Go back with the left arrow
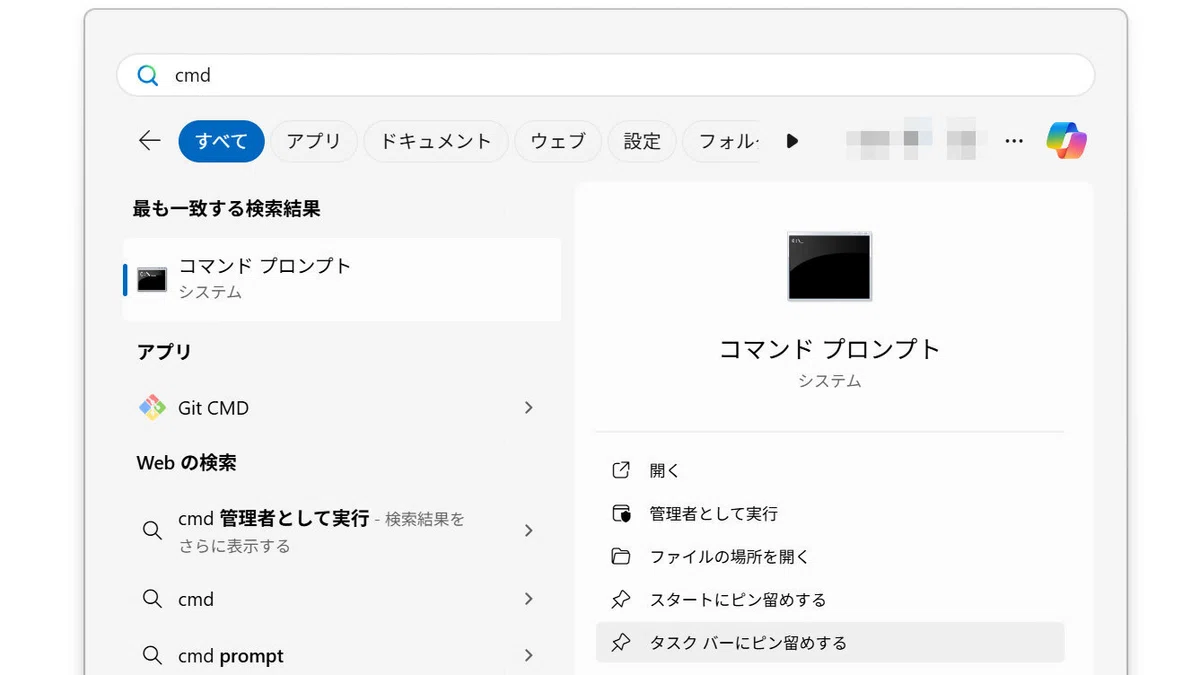This screenshot has width=1200, height=675. point(150,141)
